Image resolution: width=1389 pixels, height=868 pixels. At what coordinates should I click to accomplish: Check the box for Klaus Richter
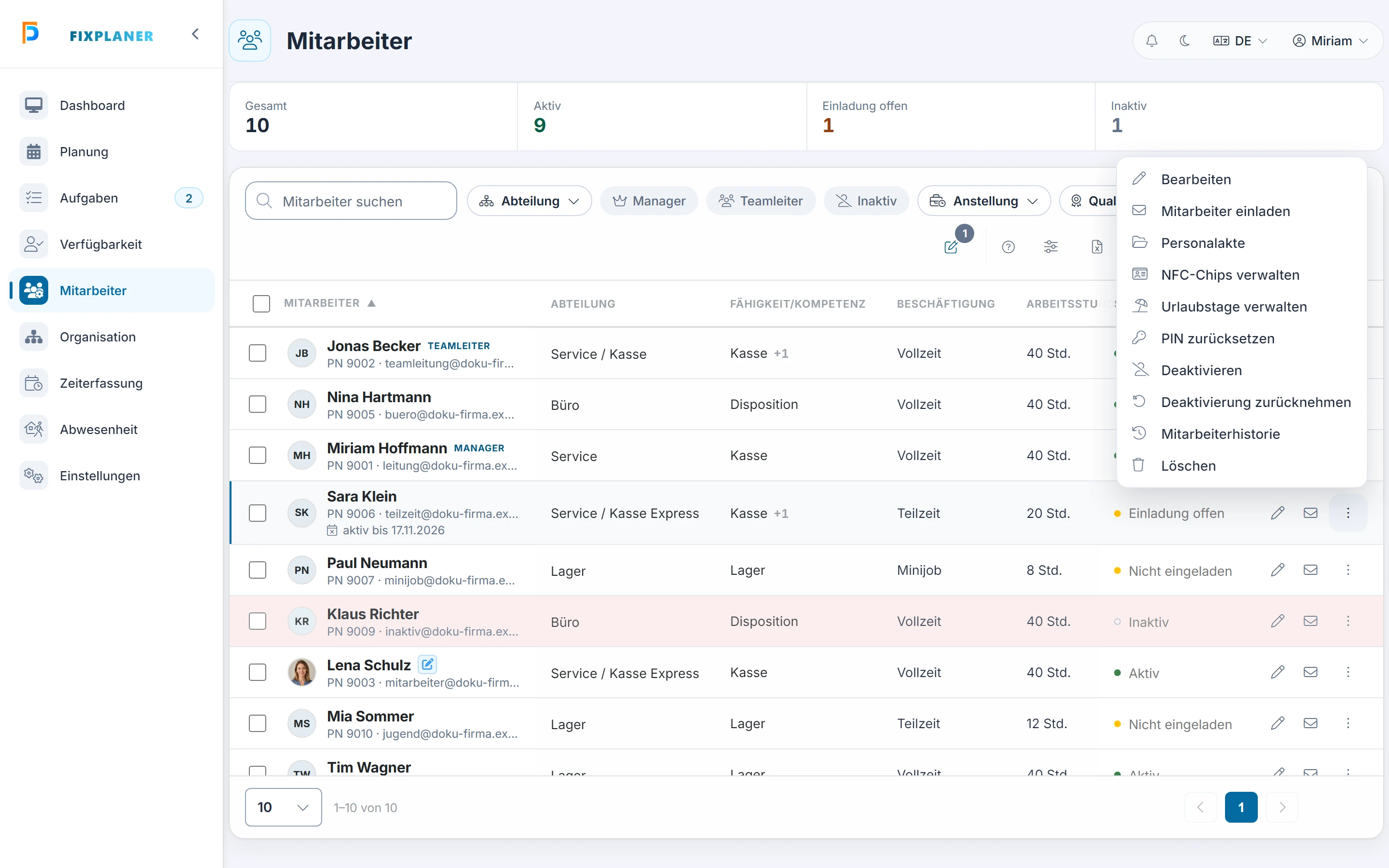(258, 621)
